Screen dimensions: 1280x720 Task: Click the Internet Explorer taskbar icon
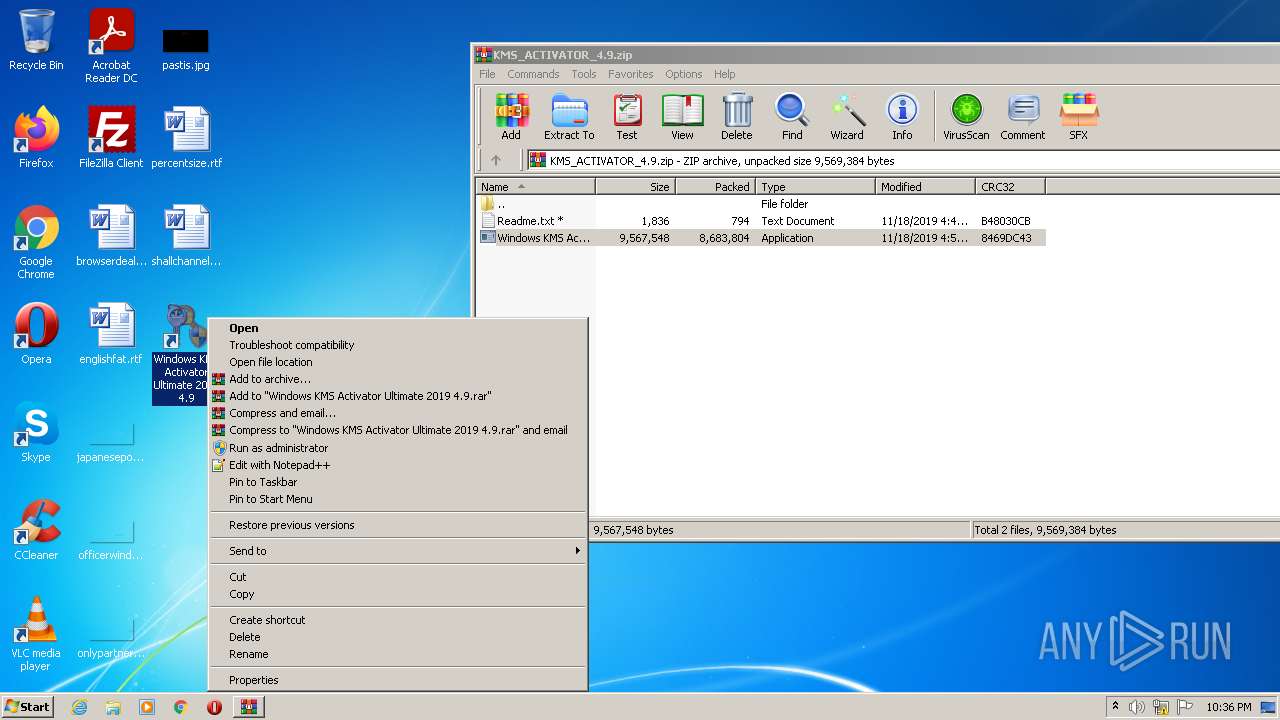(x=79, y=707)
